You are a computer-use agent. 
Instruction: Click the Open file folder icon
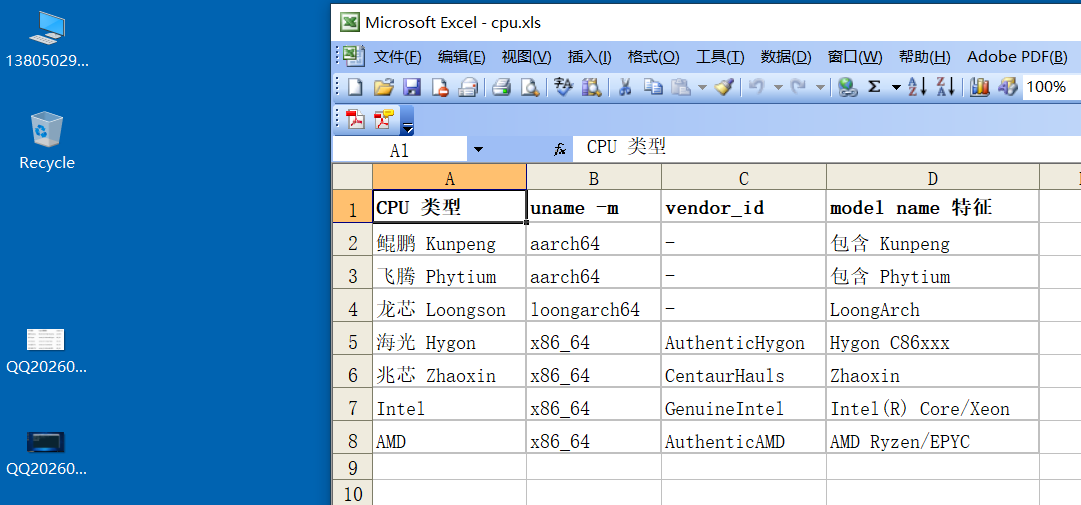tap(383, 87)
